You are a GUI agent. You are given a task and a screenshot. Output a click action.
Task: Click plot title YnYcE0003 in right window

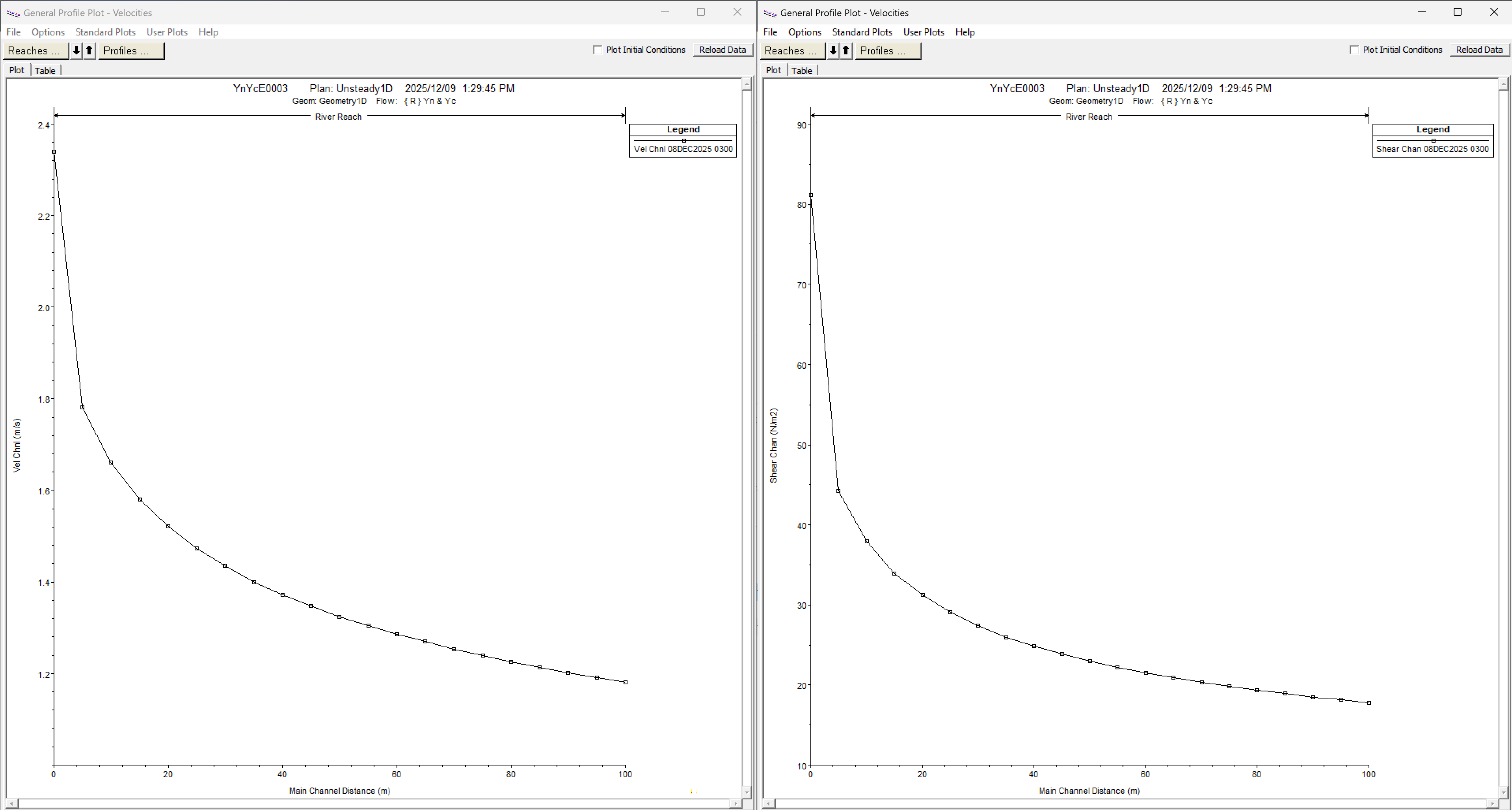(x=1017, y=89)
